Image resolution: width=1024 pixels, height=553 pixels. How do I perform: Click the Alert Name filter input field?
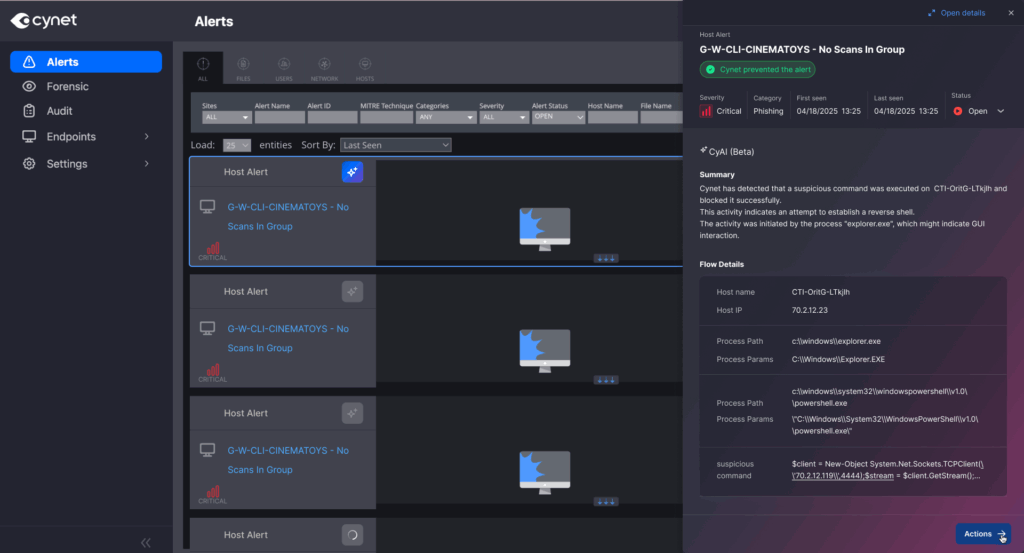coord(279,117)
